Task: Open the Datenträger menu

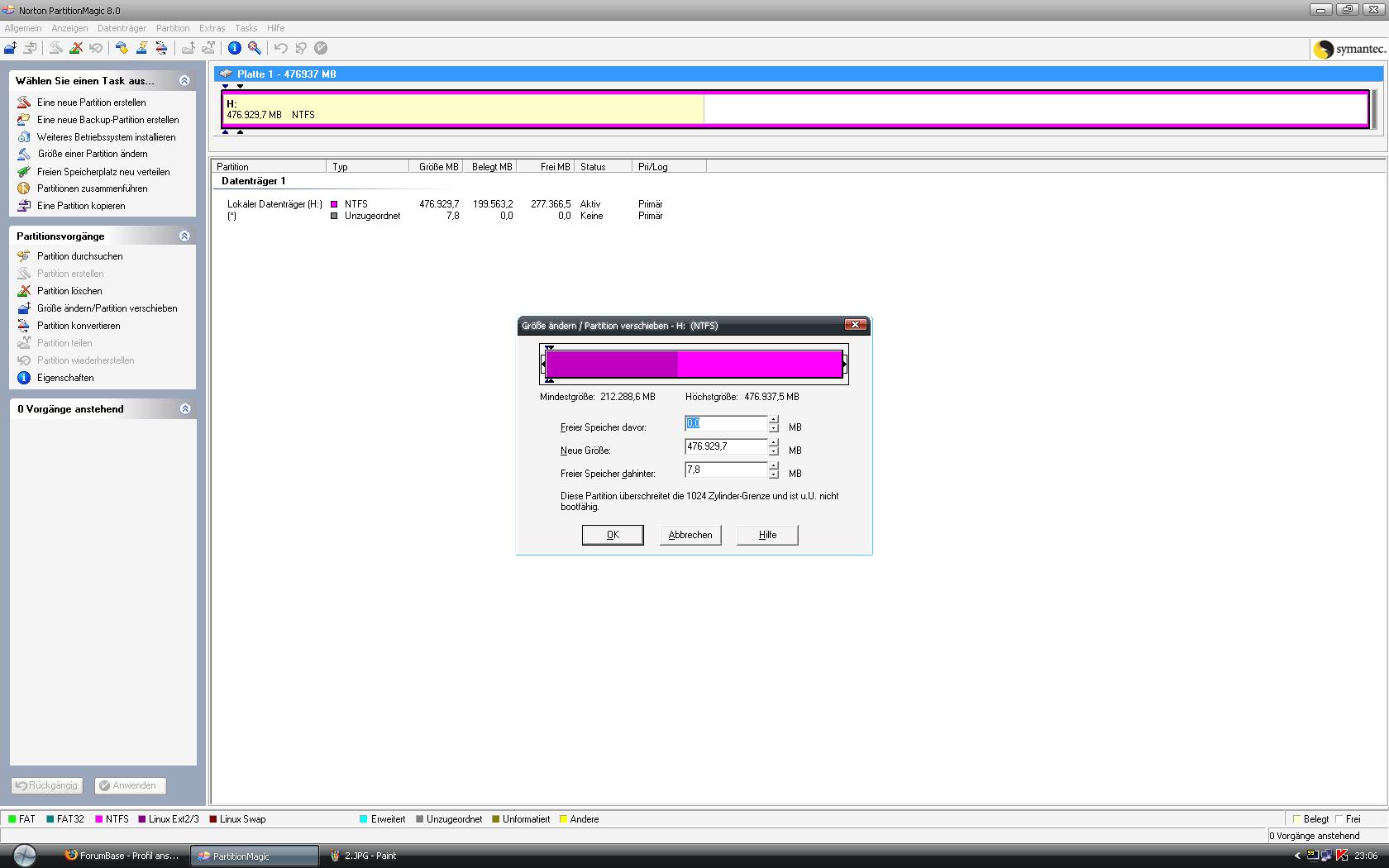Action: pos(122,28)
